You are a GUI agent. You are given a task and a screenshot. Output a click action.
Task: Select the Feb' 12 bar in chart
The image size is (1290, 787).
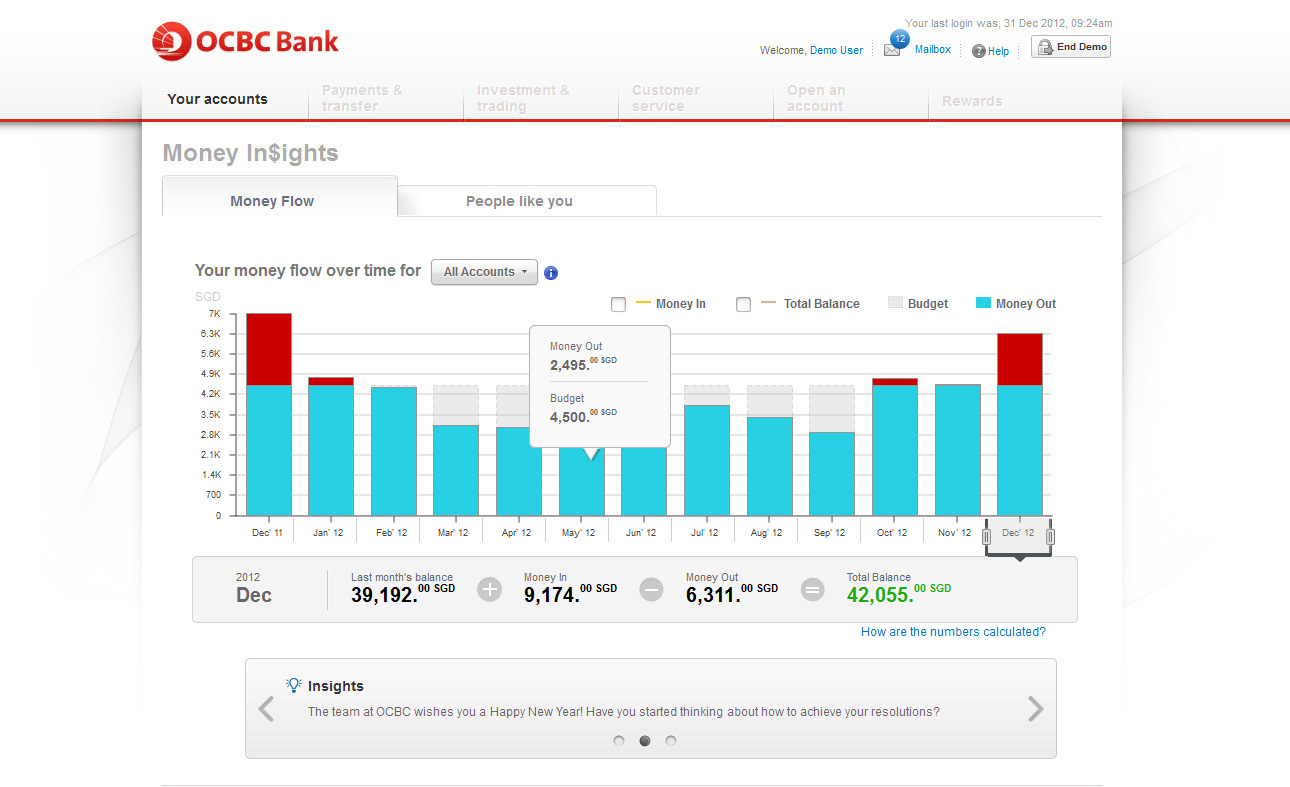tap(394, 450)
